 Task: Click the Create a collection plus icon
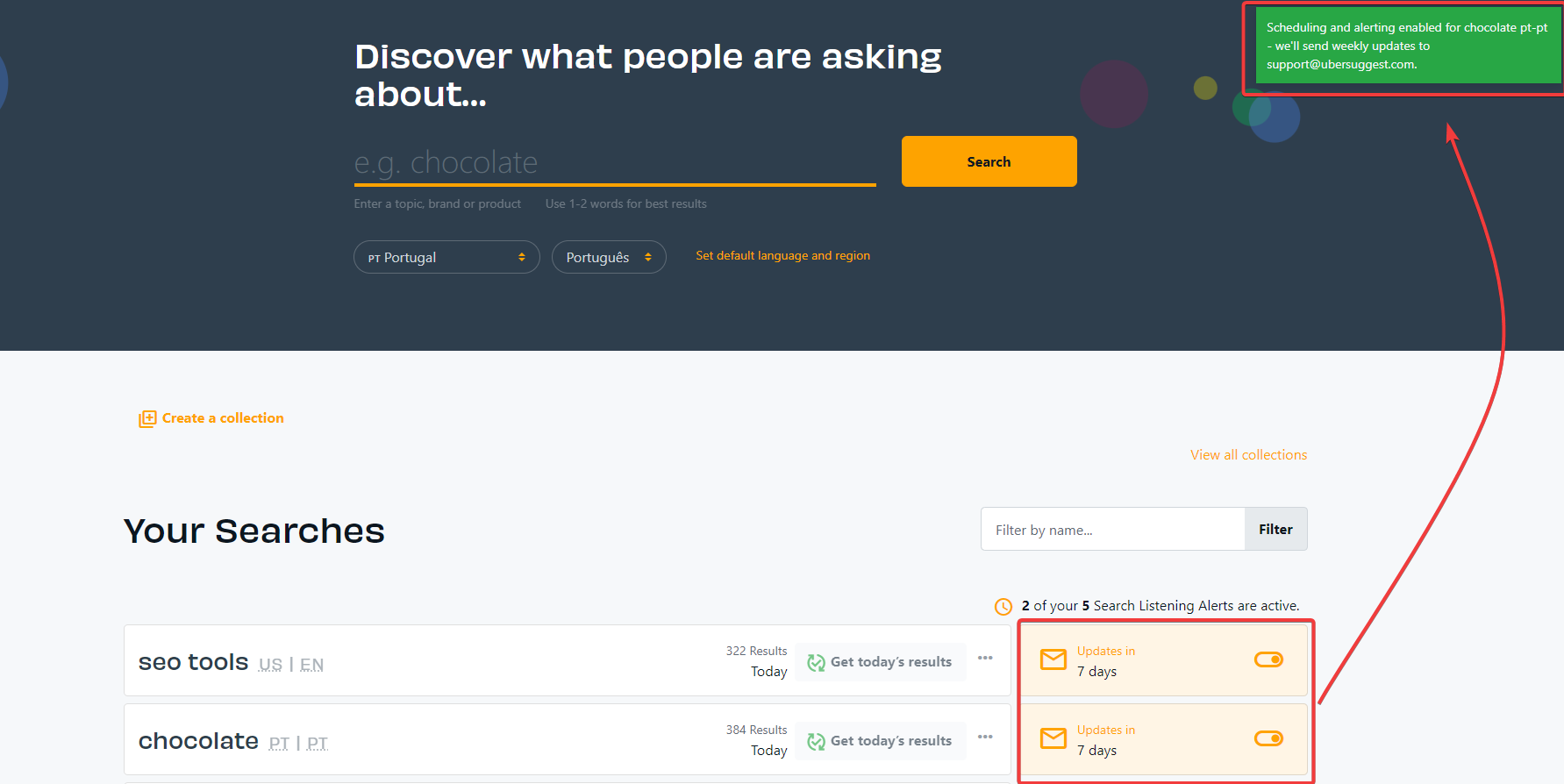pos(147,419)
